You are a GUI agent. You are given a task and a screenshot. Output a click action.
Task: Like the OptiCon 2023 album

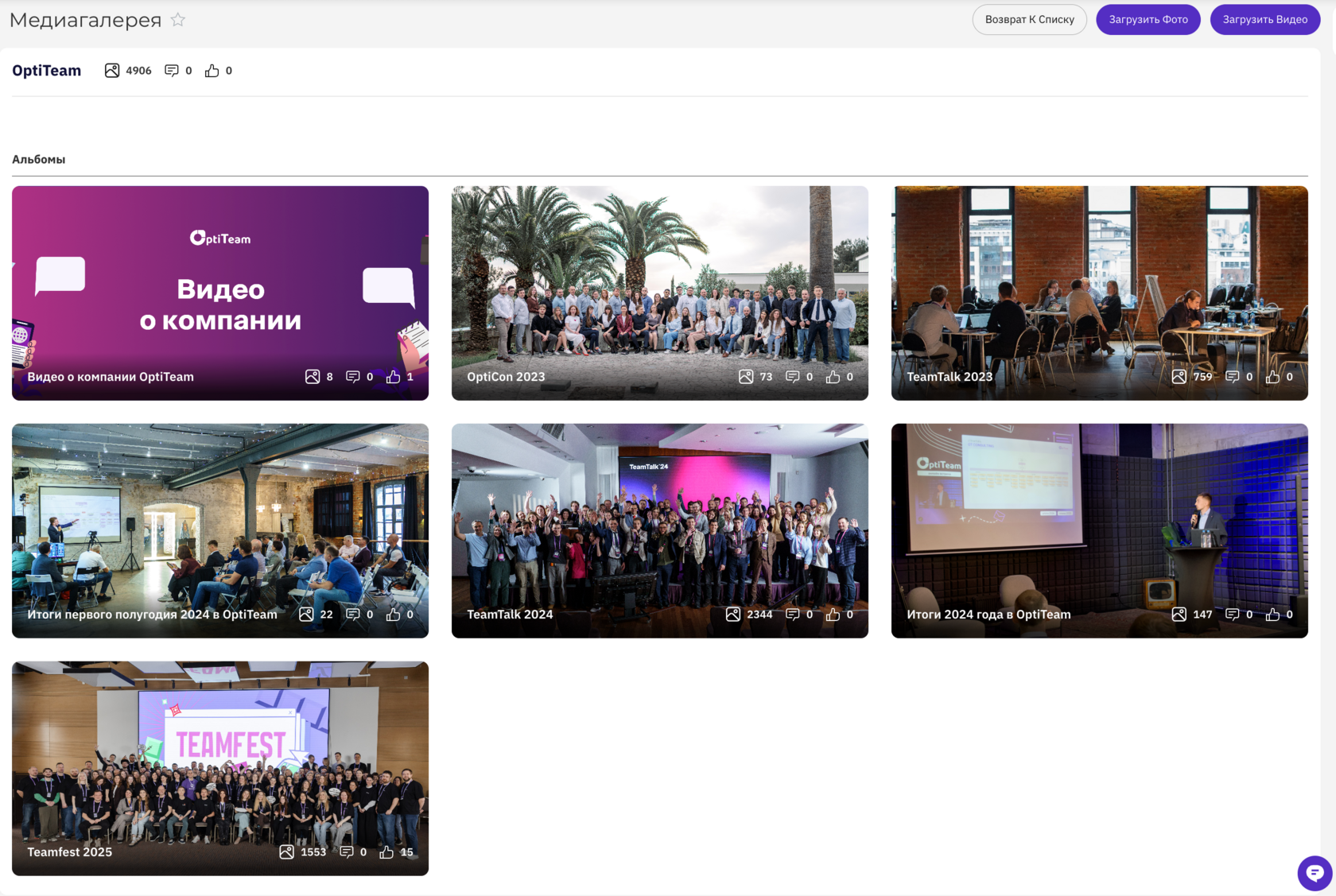pos(833,377)
